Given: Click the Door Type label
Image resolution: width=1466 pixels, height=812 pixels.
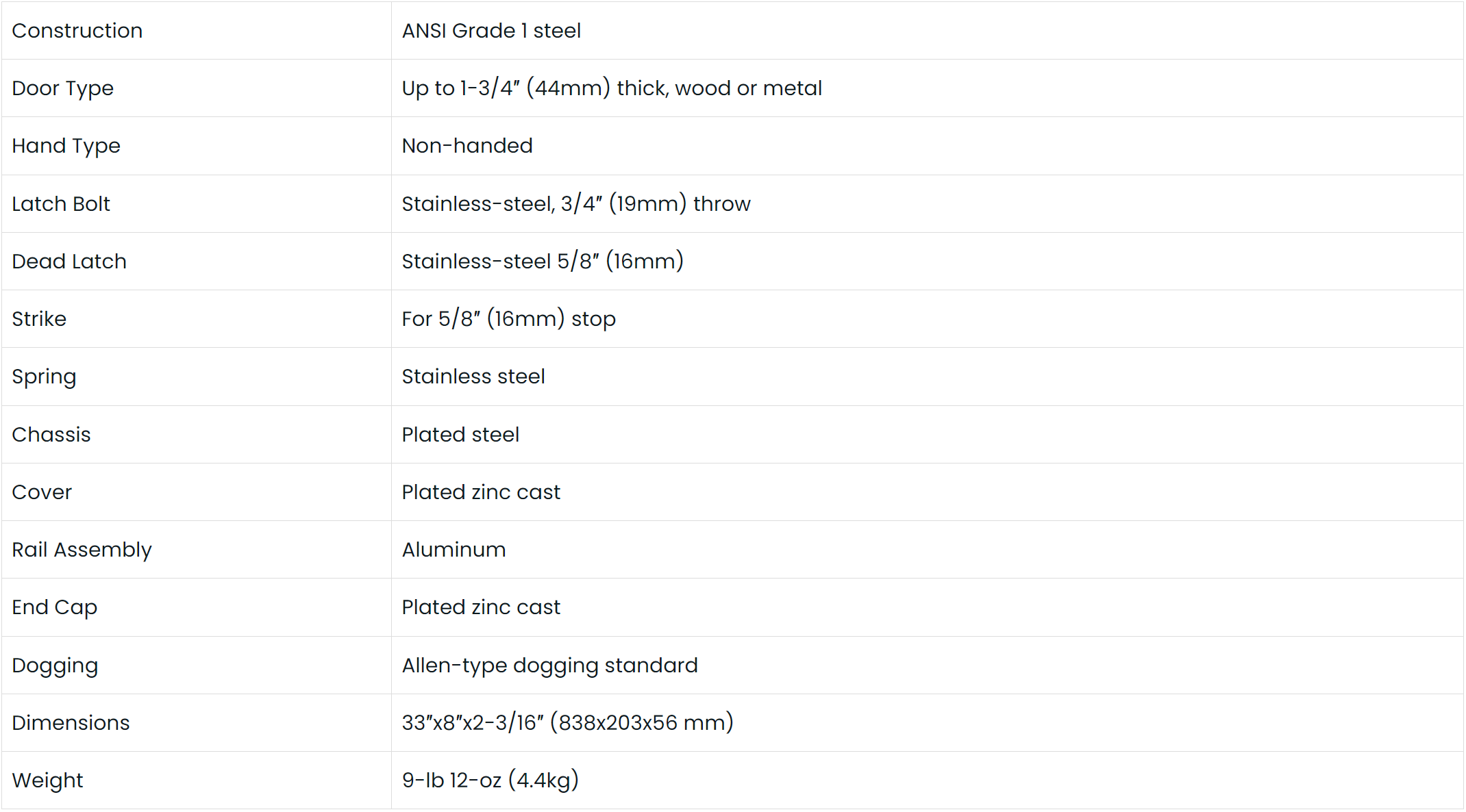Looking at the screenshot, I should tap(63, 88).
